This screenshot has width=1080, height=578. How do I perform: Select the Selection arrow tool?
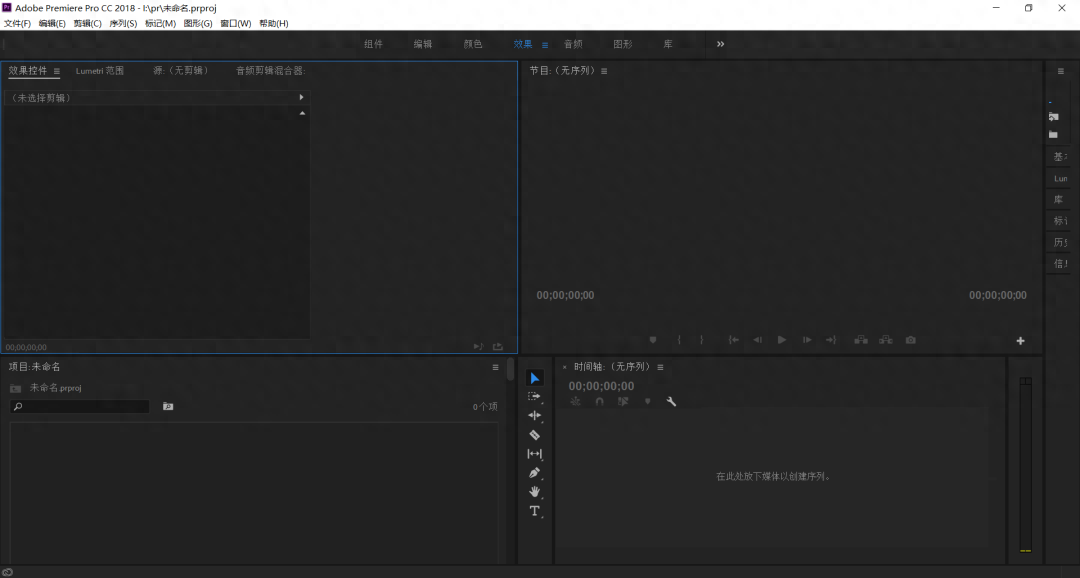click(534, 378)
